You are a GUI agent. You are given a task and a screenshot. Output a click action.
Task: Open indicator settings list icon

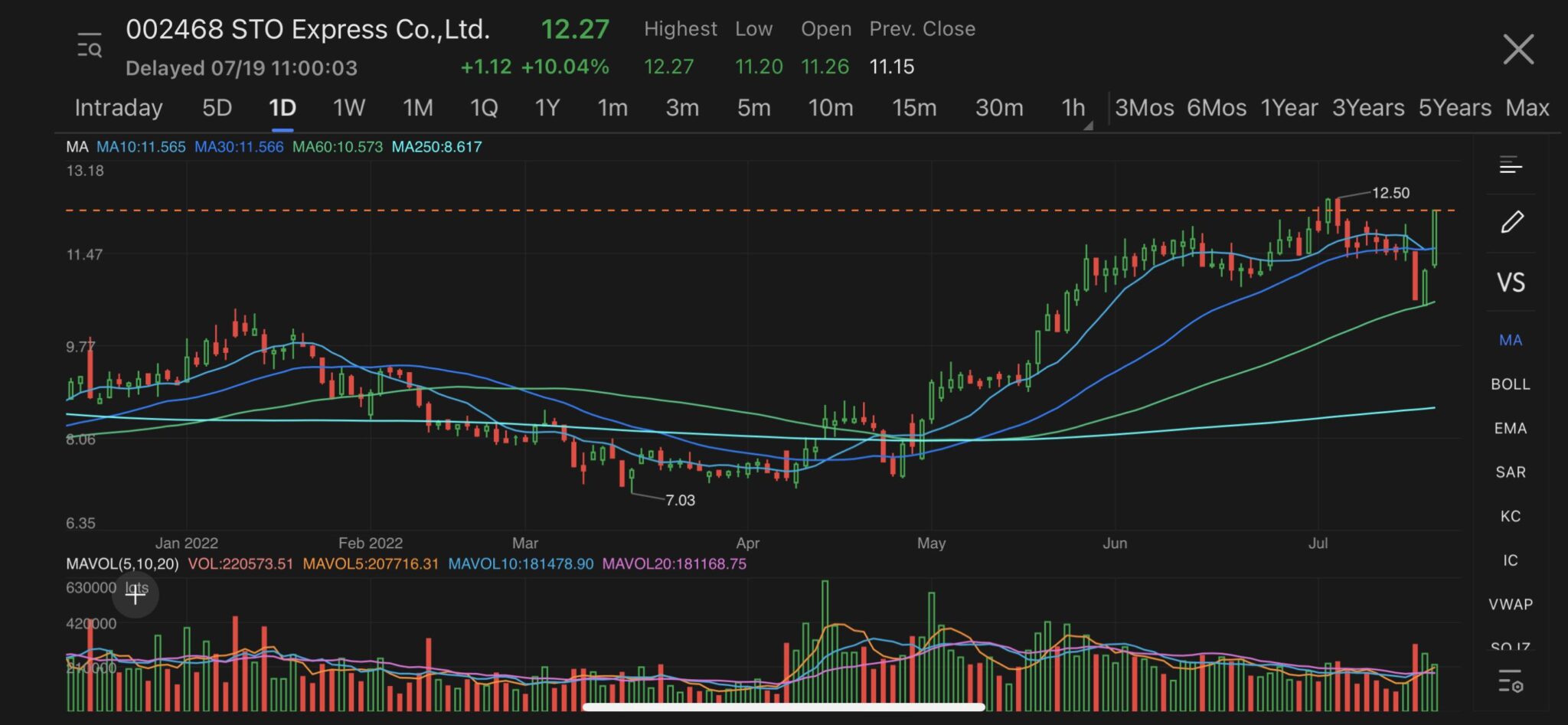(x=1511, y=680)
